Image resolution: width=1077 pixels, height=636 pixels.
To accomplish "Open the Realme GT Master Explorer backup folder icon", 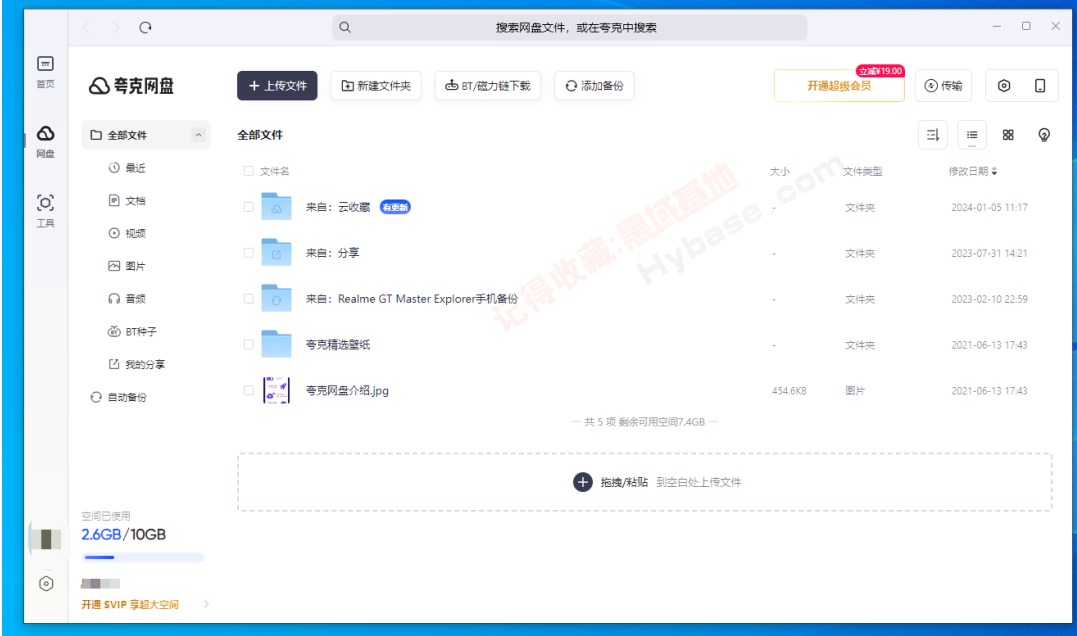I will [276, 298].
